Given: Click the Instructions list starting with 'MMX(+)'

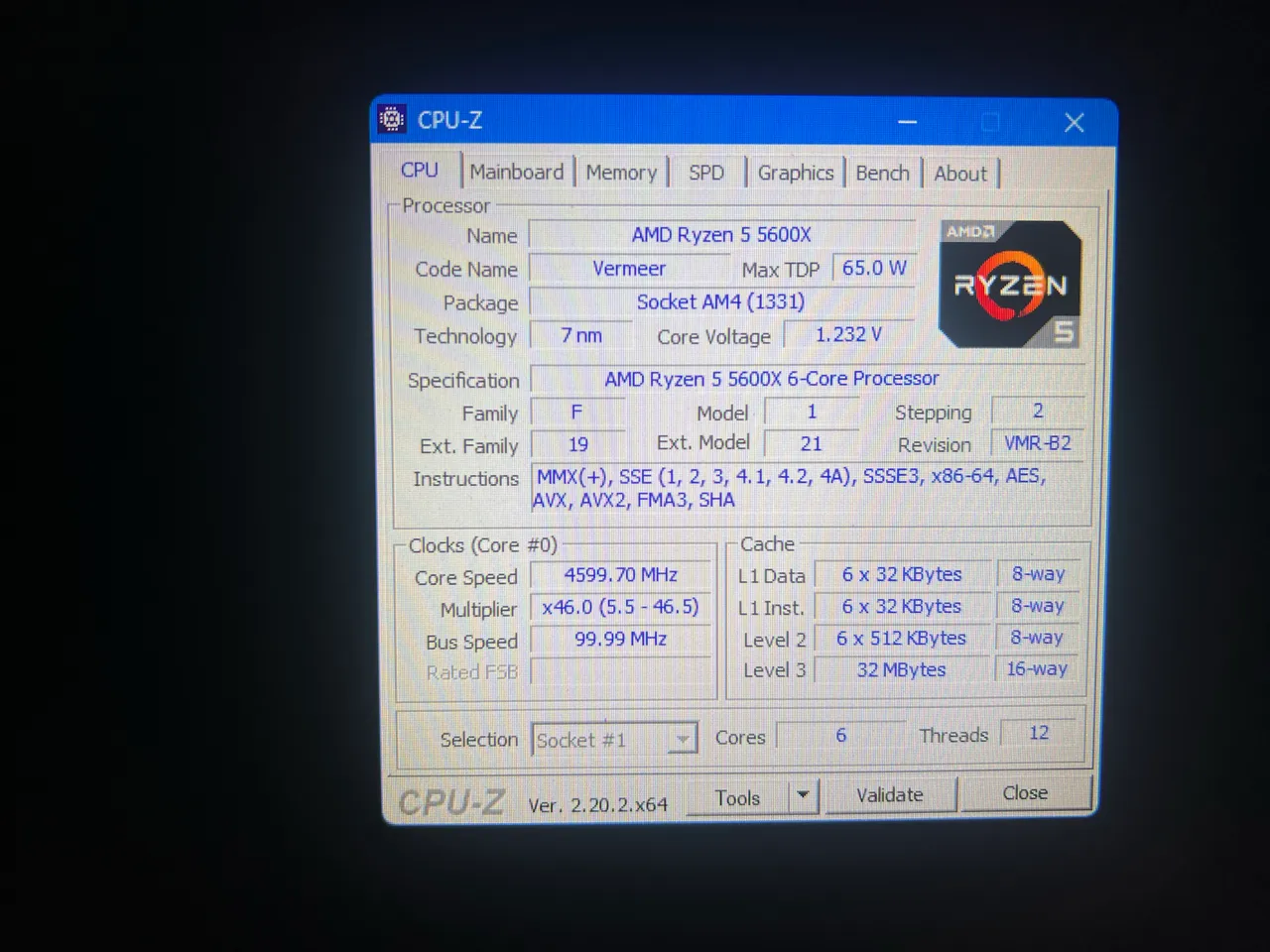Looking at the screenshot, I should 808,488.
